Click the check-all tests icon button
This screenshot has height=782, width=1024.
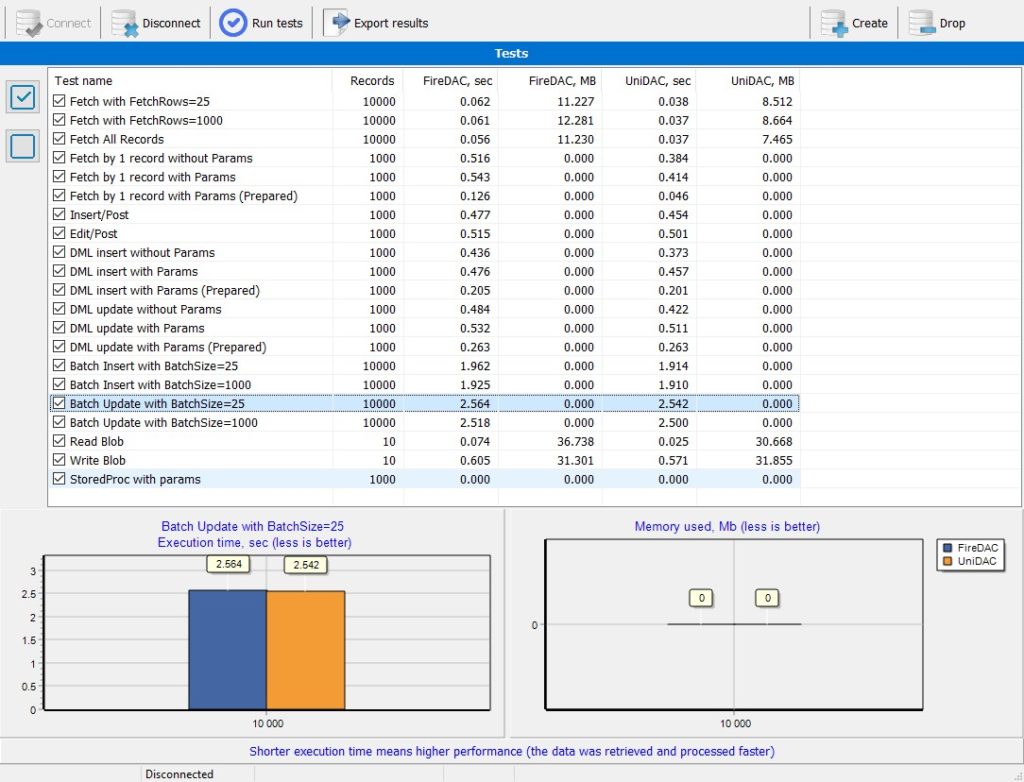coord(23,97)
